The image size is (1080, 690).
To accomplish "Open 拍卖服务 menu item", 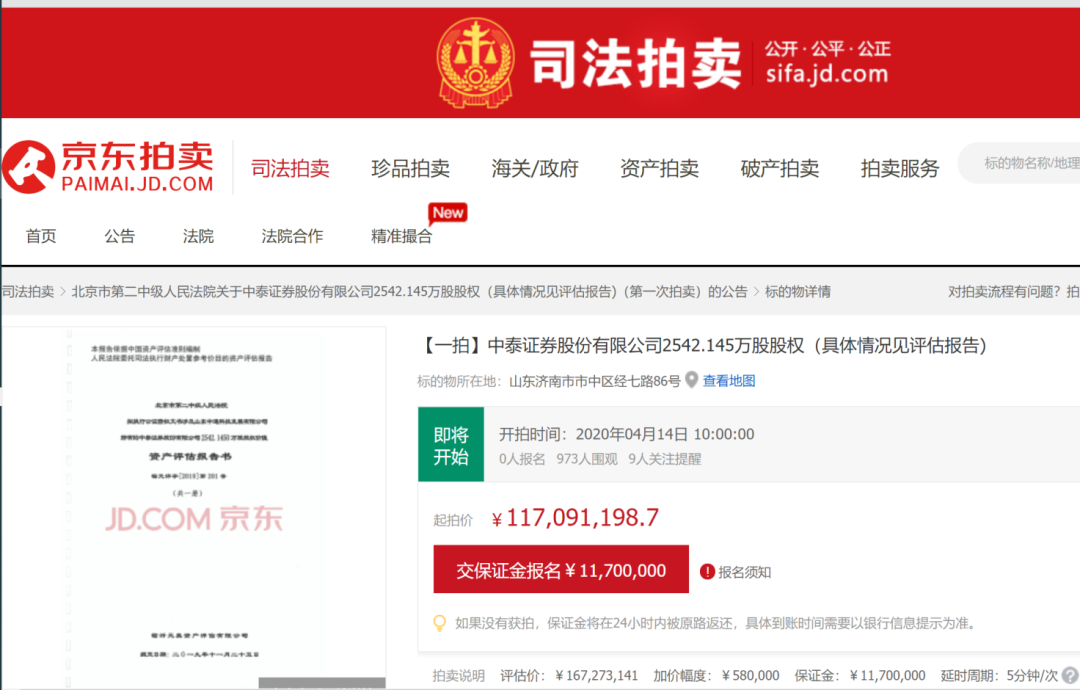I will [x=900, y=168].
